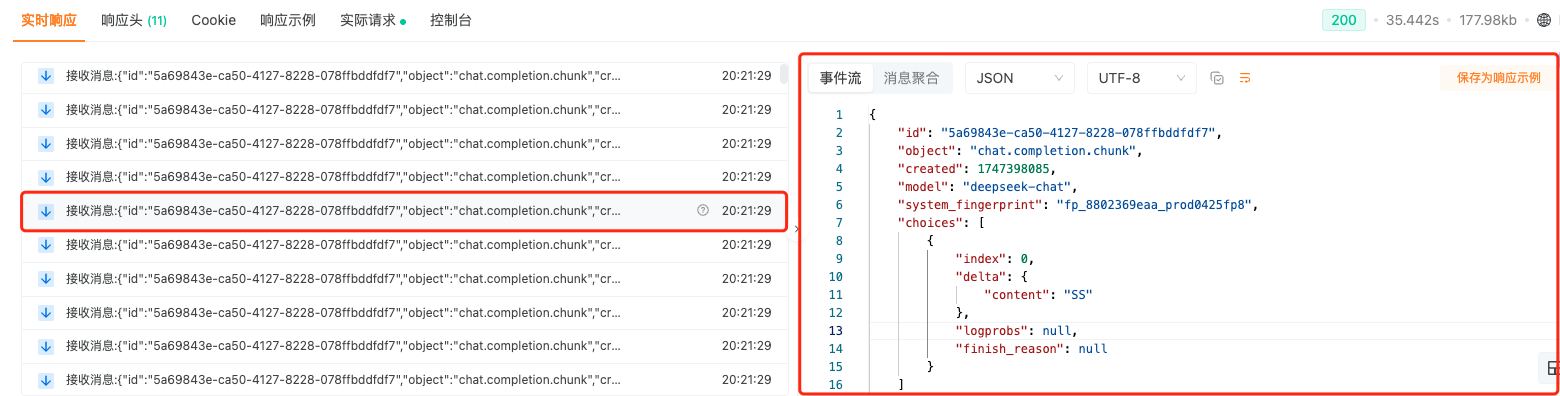The image size is (1560, 396).
Task: Click 保存为响应示例 button
Action: tap(1498, 78)
